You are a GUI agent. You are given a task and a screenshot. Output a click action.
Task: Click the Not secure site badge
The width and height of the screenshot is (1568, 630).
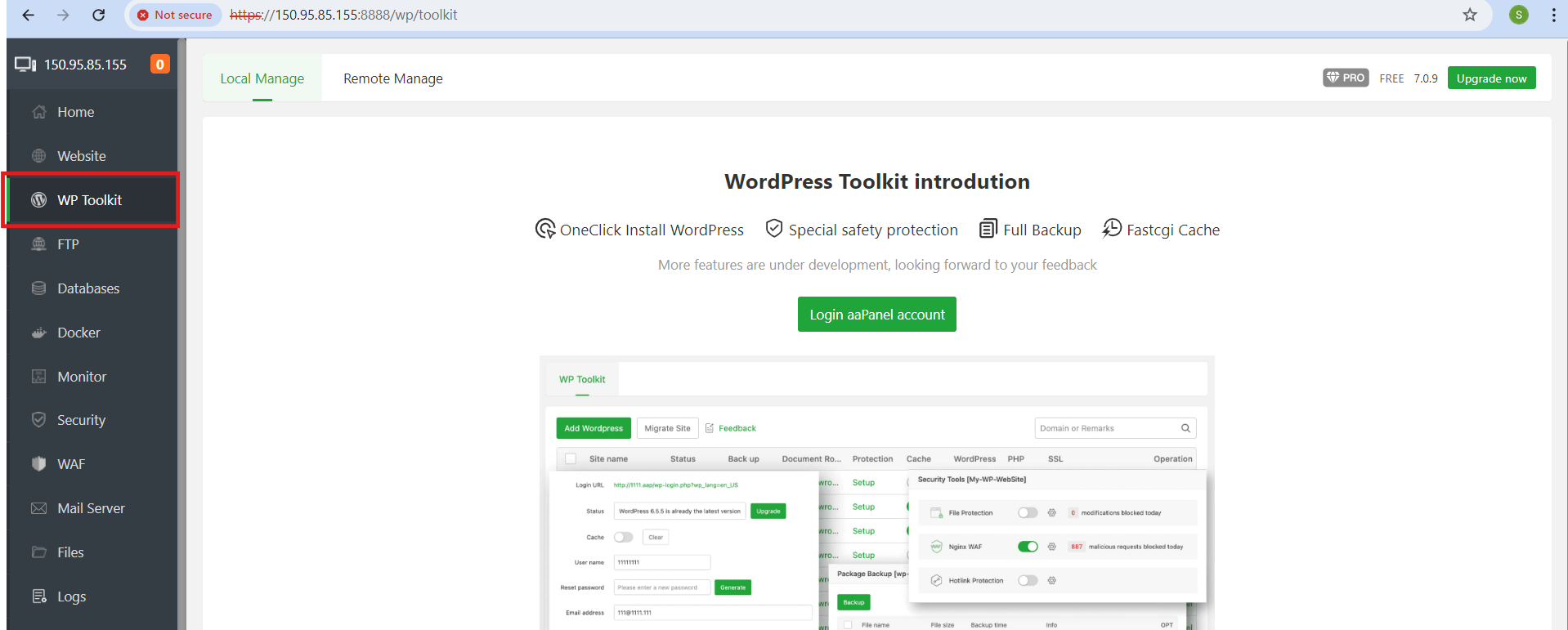point(175,15)
